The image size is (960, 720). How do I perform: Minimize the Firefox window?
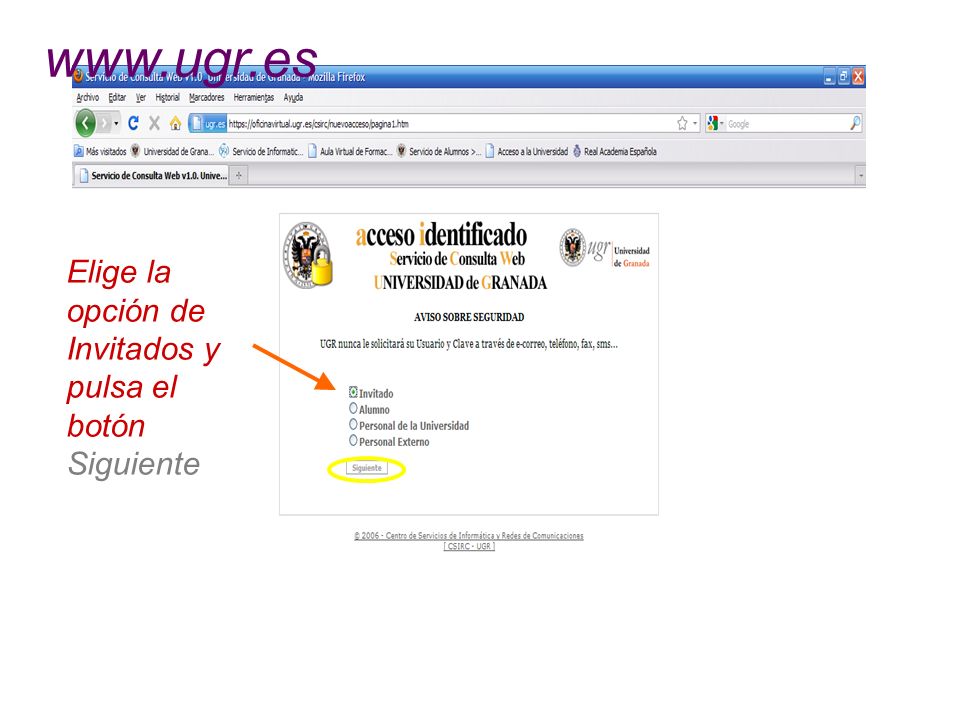coord(829,77)
